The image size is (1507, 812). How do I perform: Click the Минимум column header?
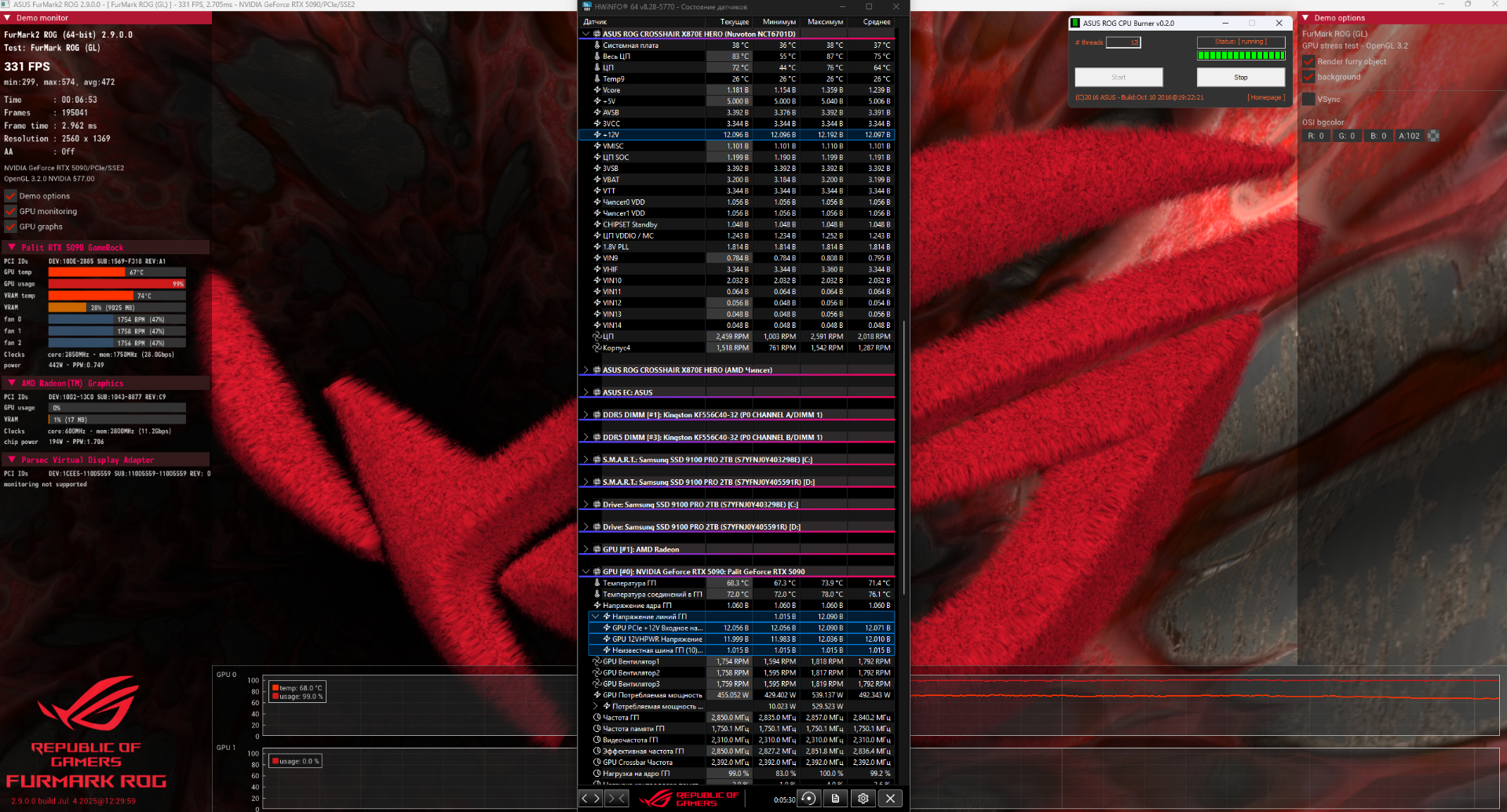click(779, 22)
